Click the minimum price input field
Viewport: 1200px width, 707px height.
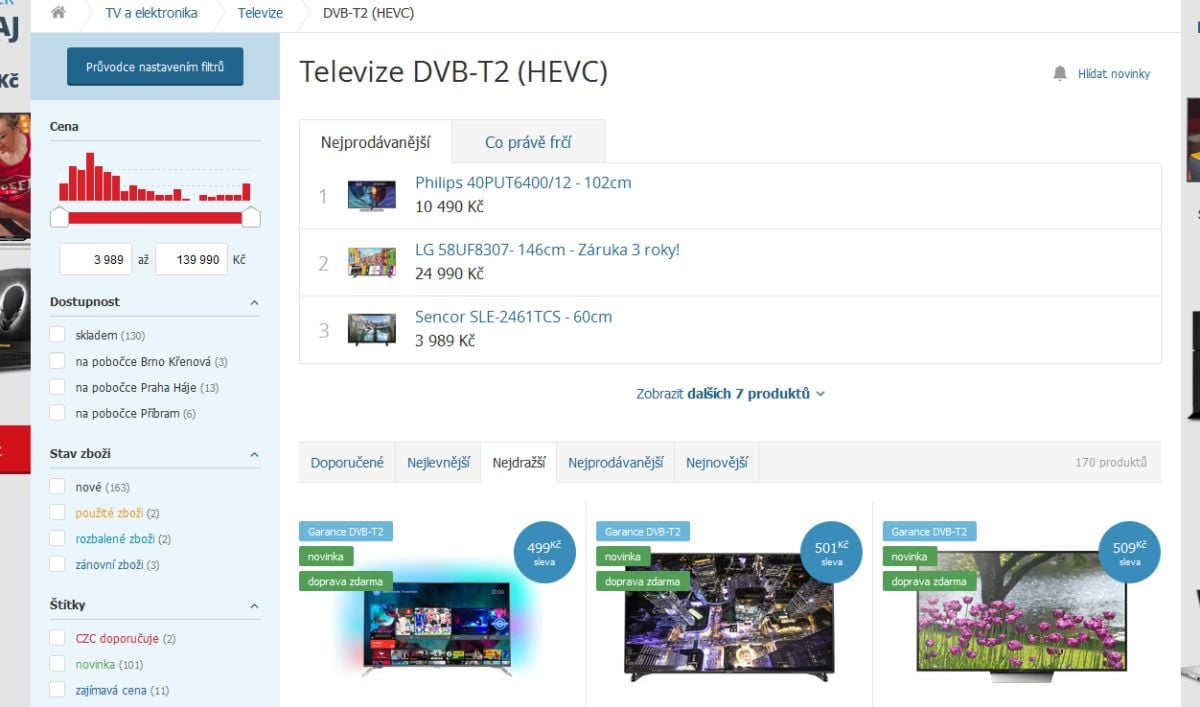[x=98, y=259]
